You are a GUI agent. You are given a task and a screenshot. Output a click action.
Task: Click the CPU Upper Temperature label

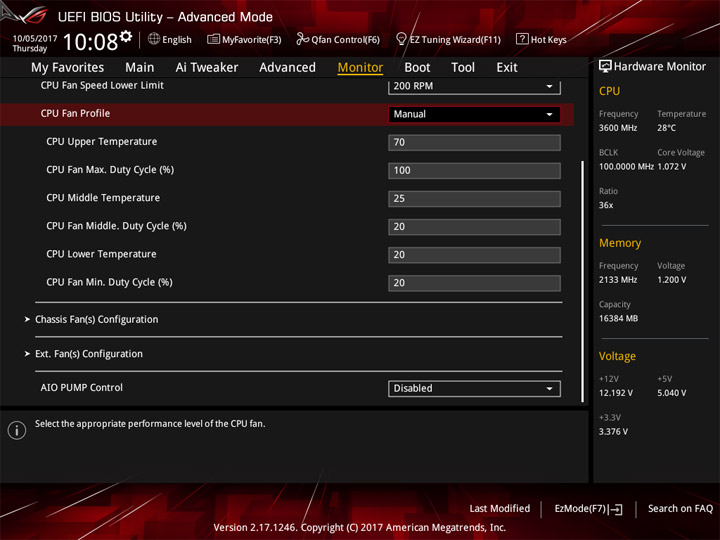[x=101, y=141]
